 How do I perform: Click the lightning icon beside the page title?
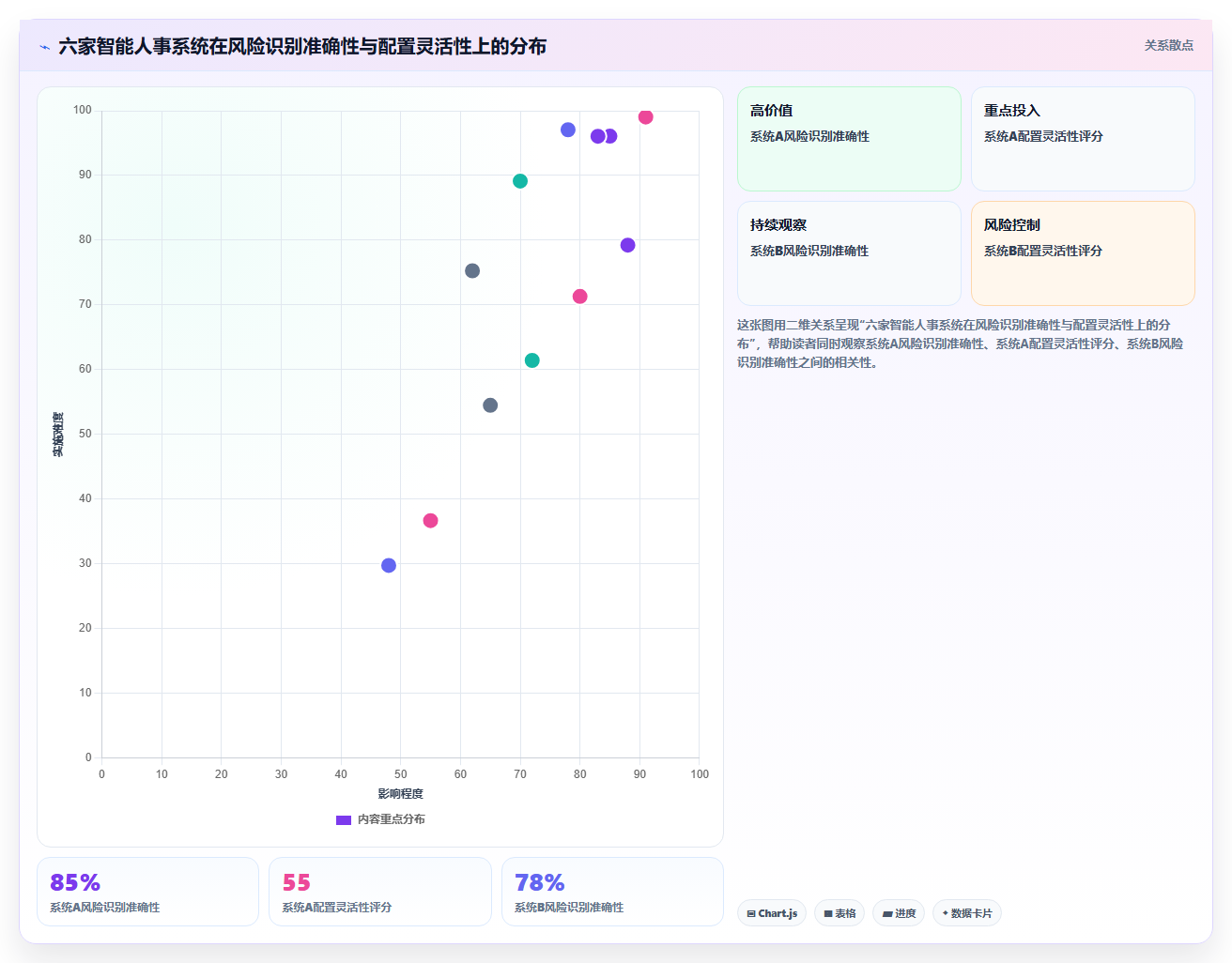(x=44, y=47)
